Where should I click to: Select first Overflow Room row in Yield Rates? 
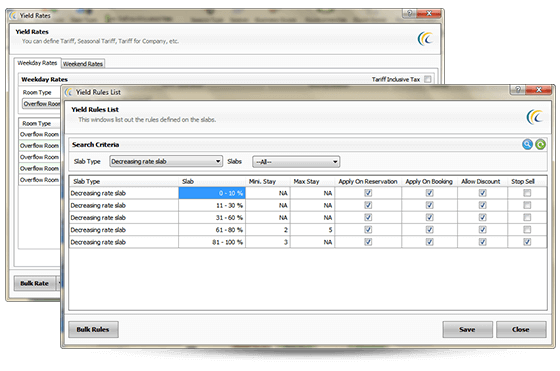point(39,134)
